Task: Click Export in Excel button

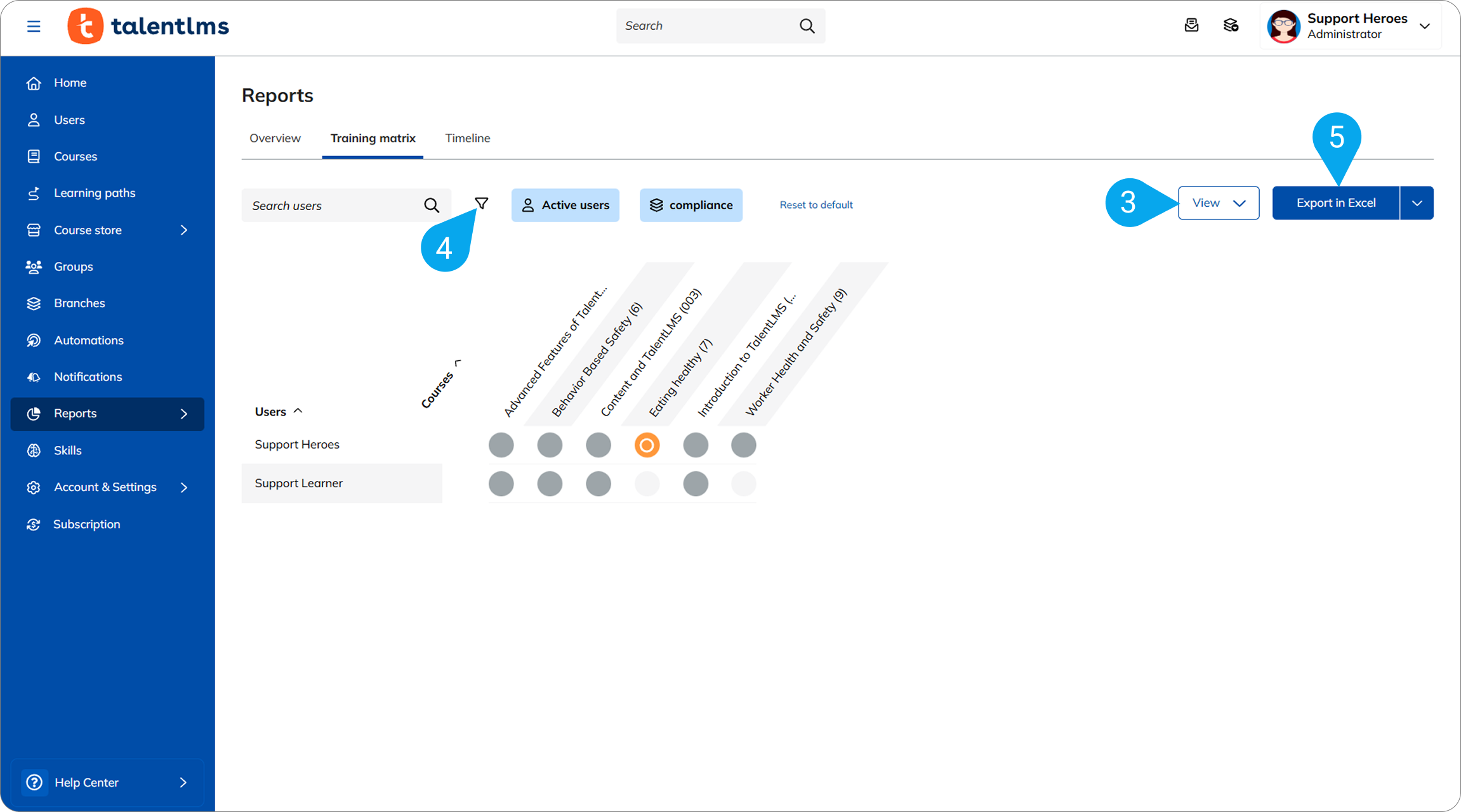Action: pyautogui.click(x=1335, y=203)
